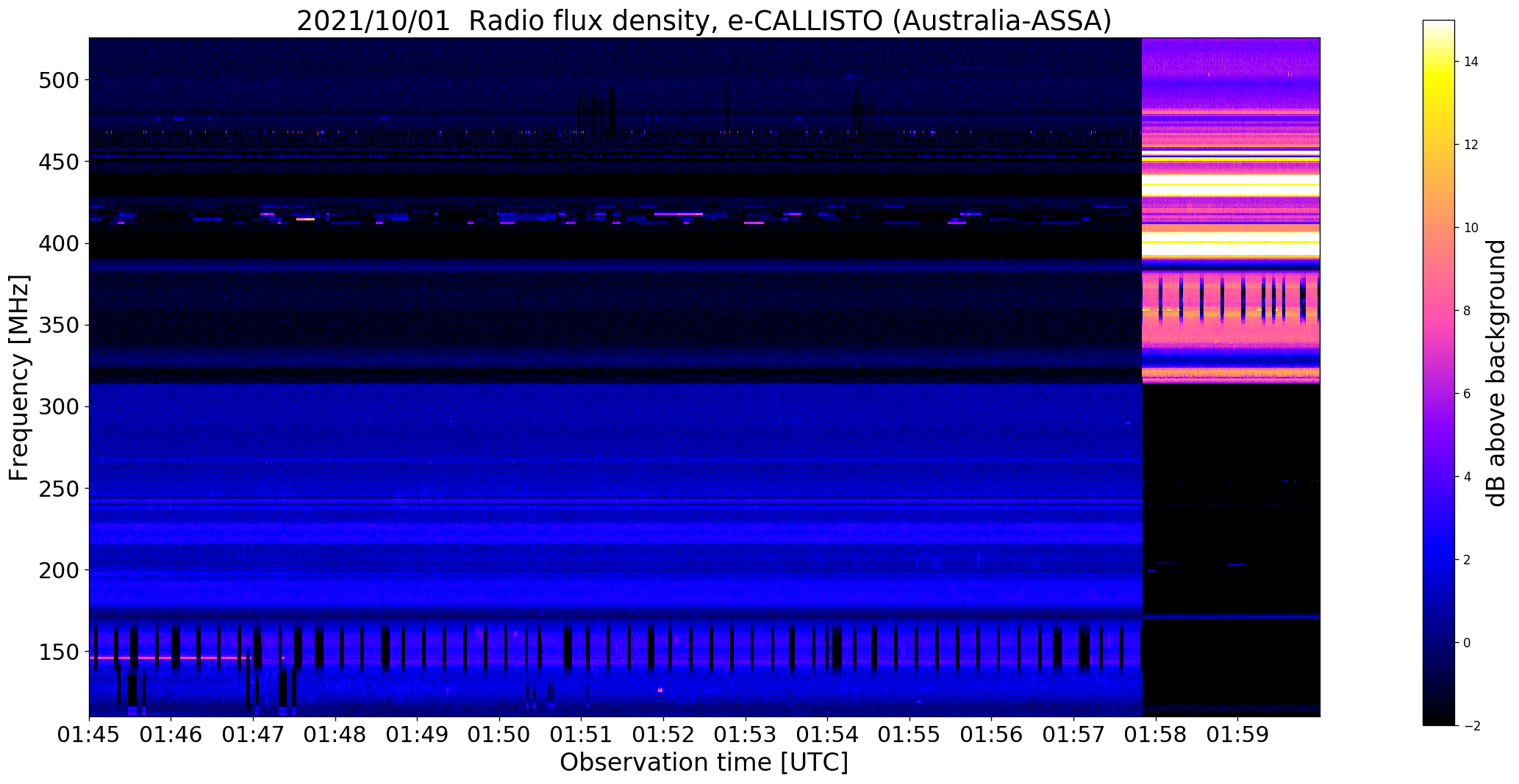This screenshot has width=1519, height=784.
Task: Click the 01:47 time tick label
Action: (253, 735)
